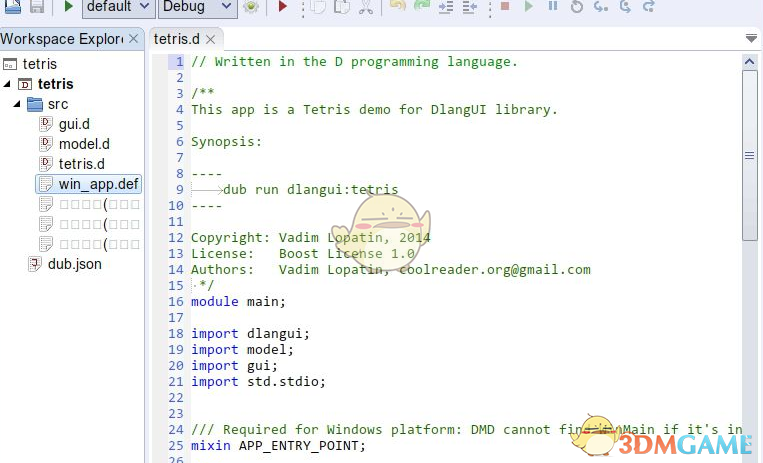Click the editor scrollbar up arrow
The width and height of the screenshot is (763, 463).
[749, 62]
